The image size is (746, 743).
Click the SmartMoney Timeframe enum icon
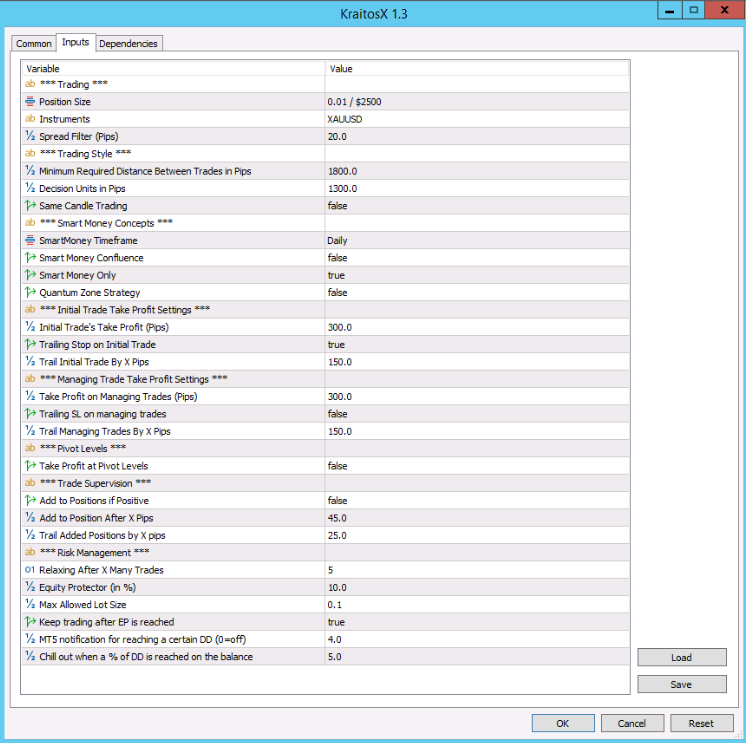tap(30, 240)
